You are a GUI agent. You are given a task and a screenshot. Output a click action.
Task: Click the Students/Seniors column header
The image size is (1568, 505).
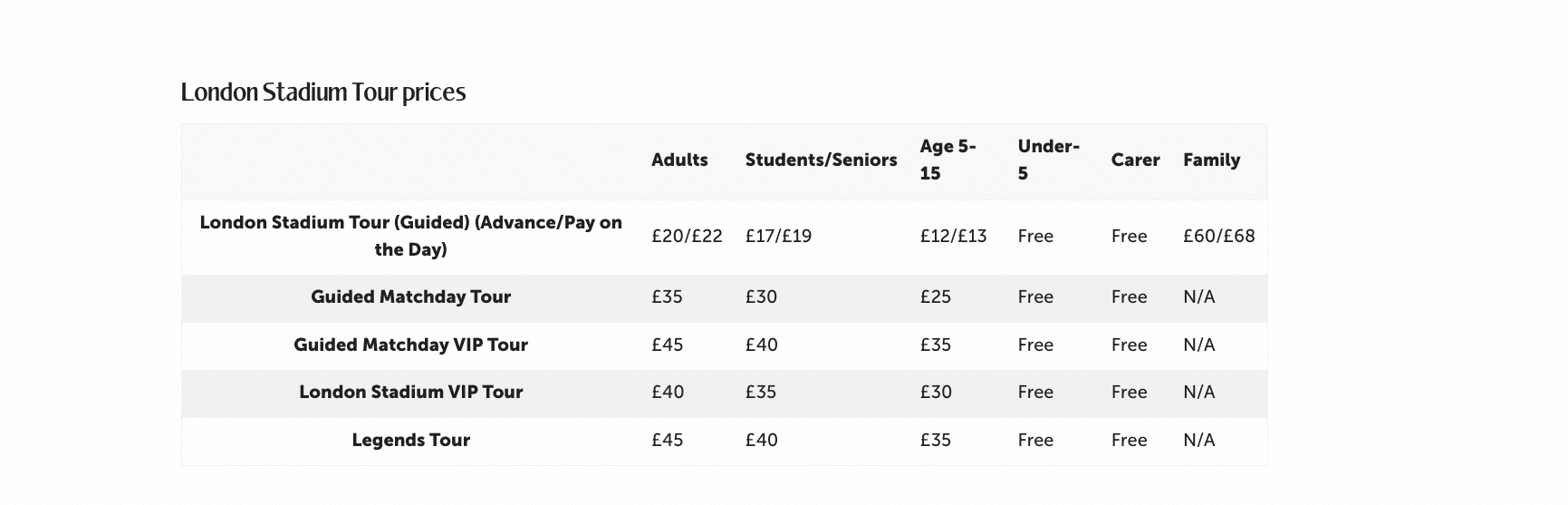821,160
